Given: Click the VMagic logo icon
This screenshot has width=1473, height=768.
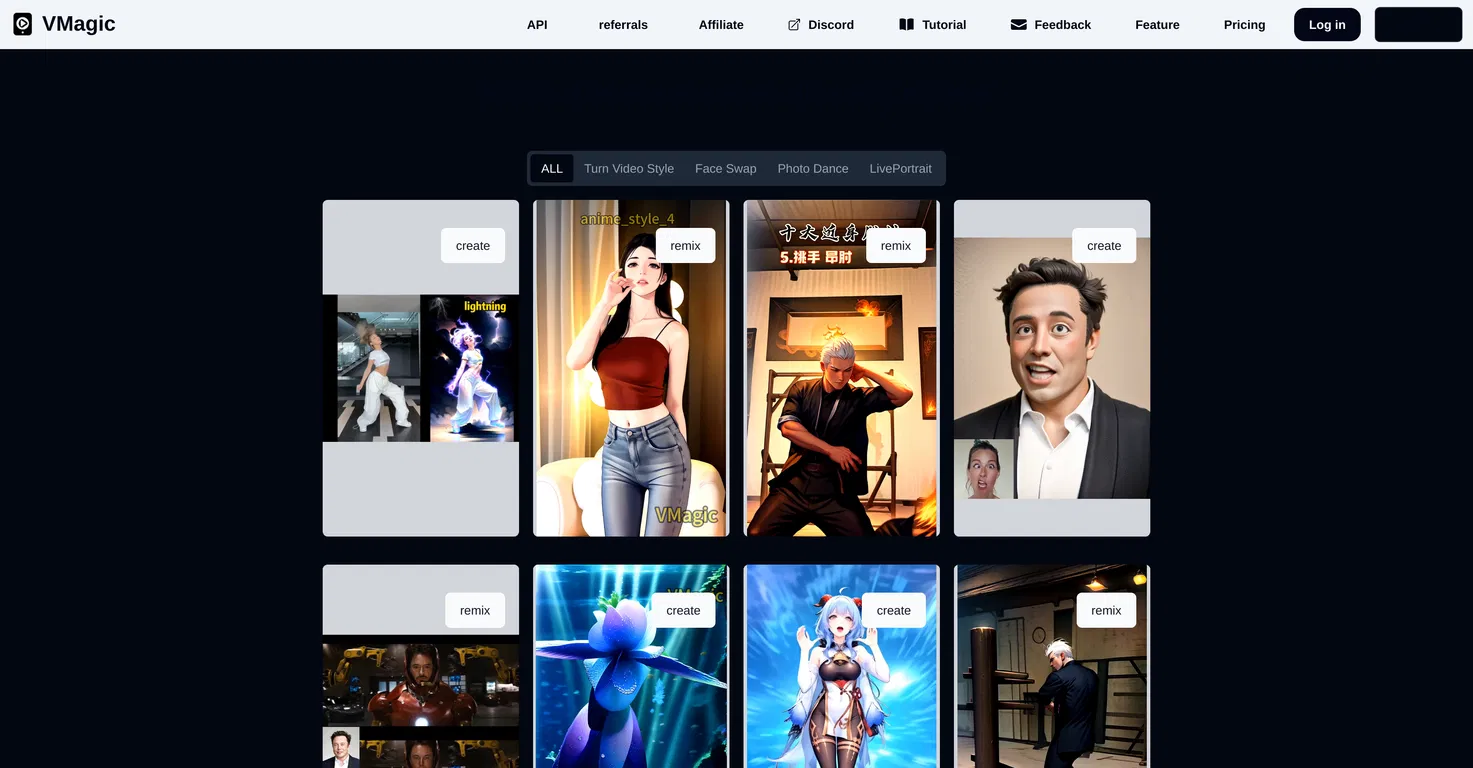Looking at the screenshot, I should pyautogui.click(x=22, y=23).
